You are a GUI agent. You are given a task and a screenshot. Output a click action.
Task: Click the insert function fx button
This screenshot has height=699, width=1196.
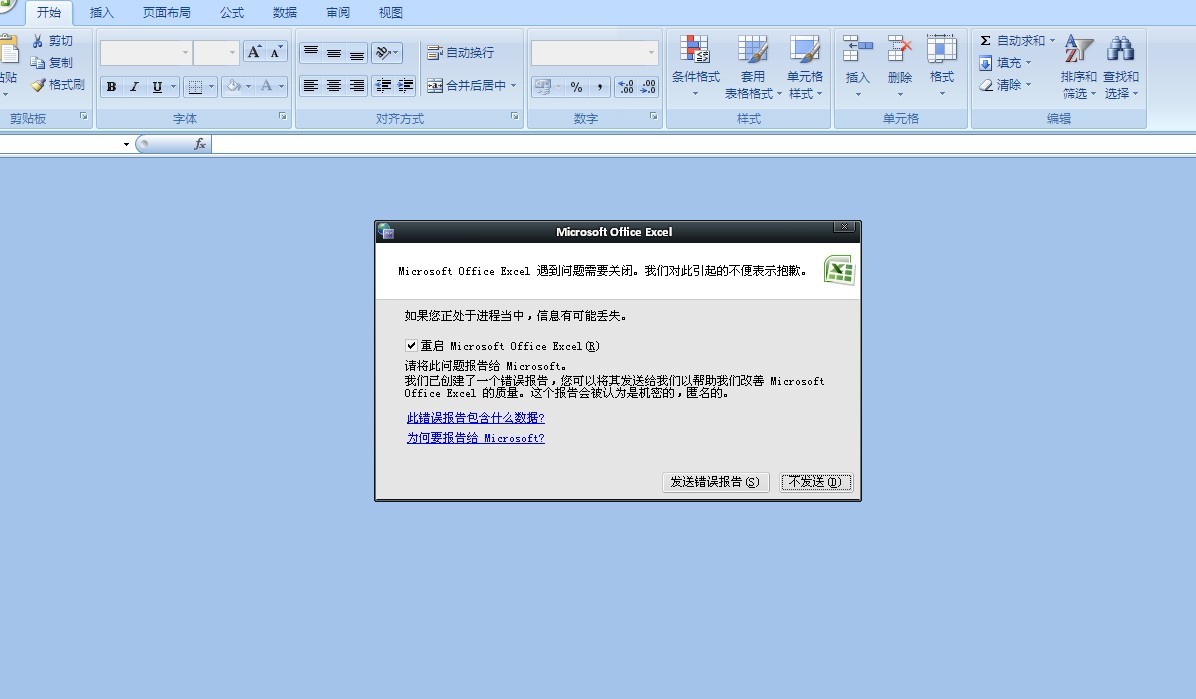(200, 143)
